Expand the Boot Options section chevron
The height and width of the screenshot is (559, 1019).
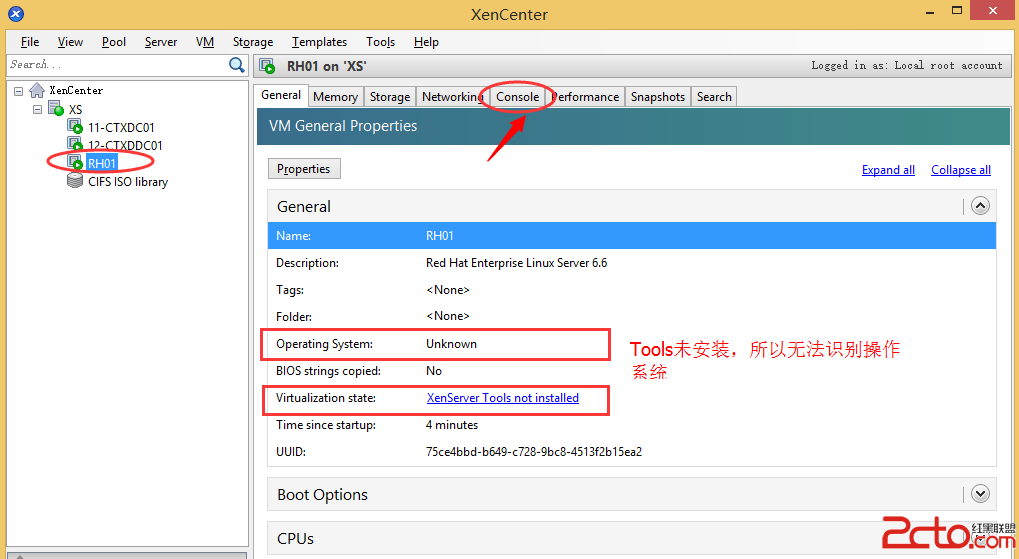[x=980, y=493]
